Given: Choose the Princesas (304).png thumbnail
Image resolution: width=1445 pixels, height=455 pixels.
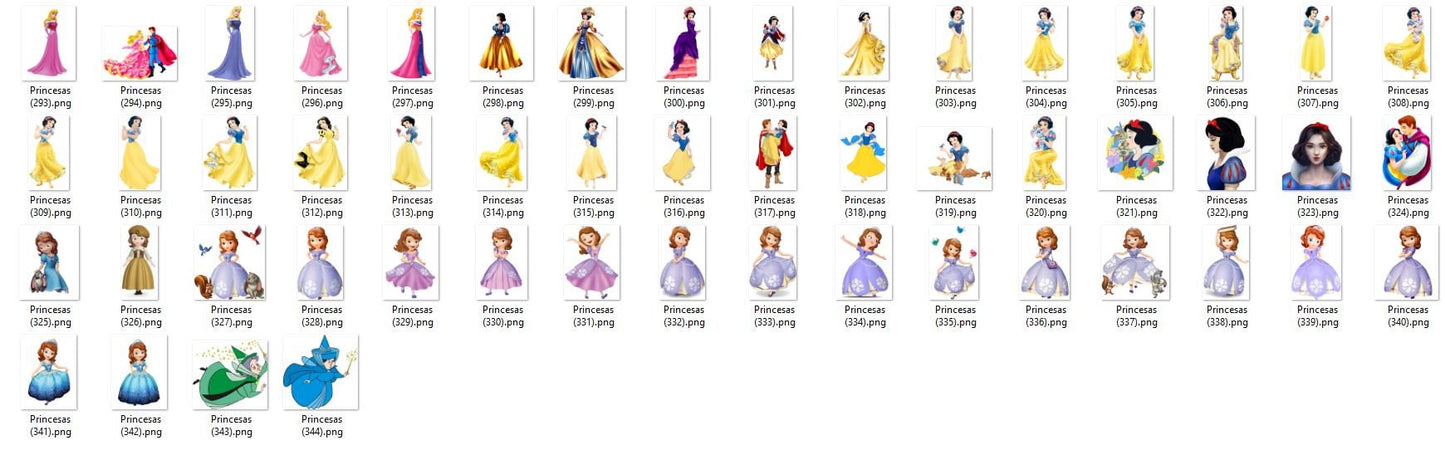Looking at the screenshot, I should click(x=1045, y=43).
